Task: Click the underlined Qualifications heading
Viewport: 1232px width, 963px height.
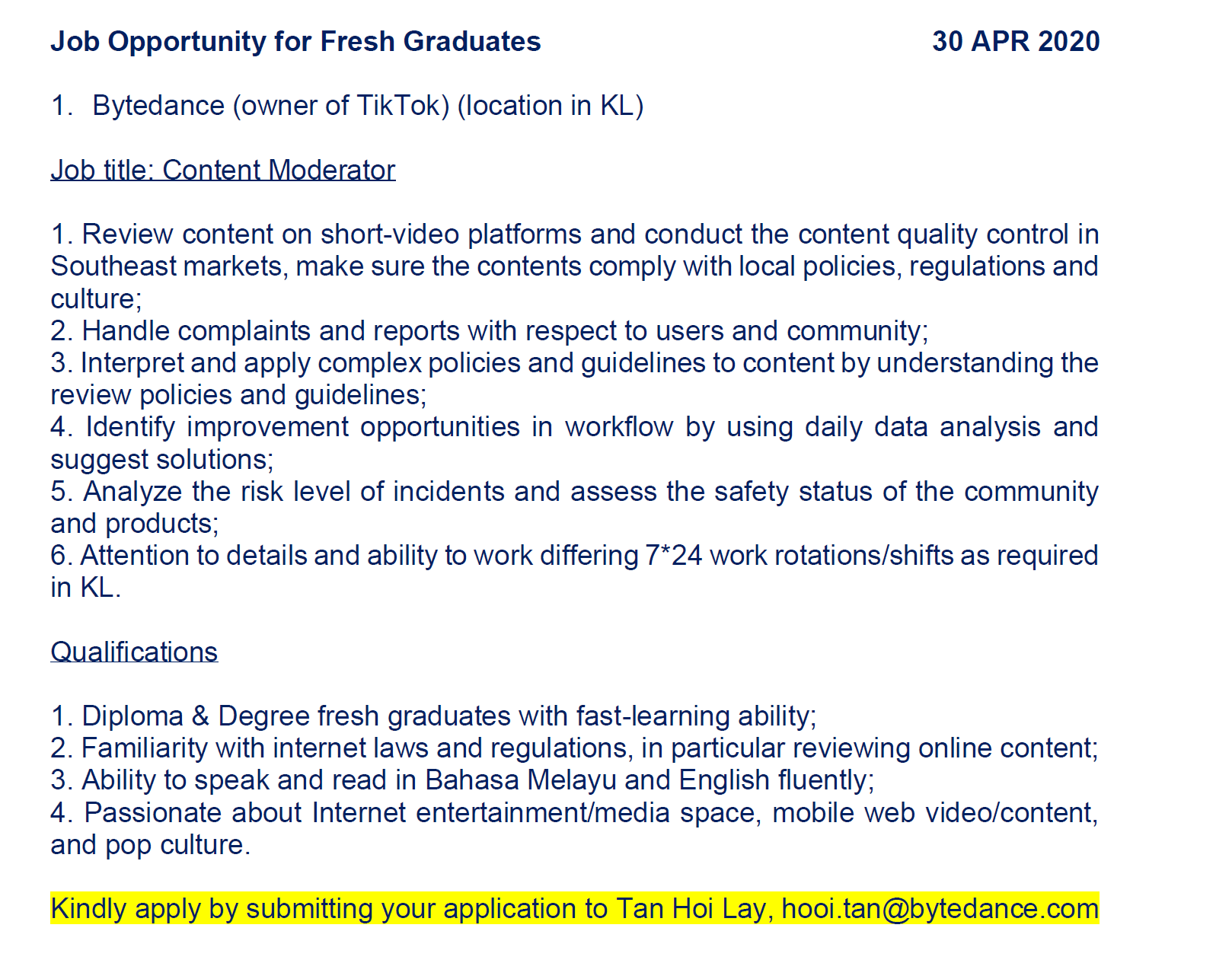Action: coord(134,652)
